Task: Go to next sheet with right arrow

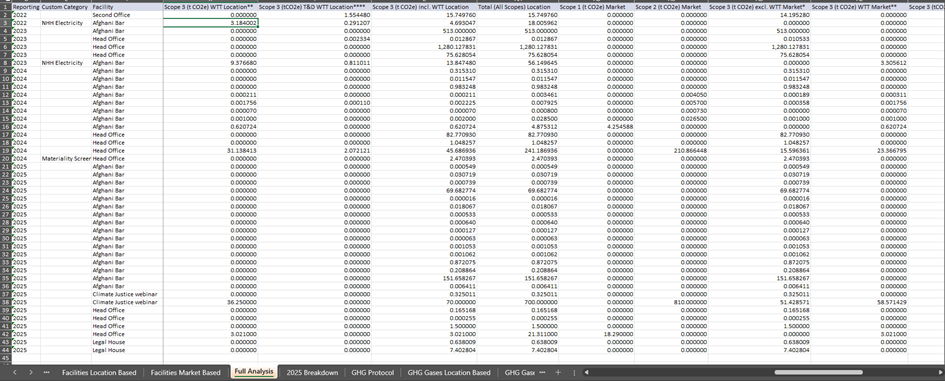Action: pos(30,373)
